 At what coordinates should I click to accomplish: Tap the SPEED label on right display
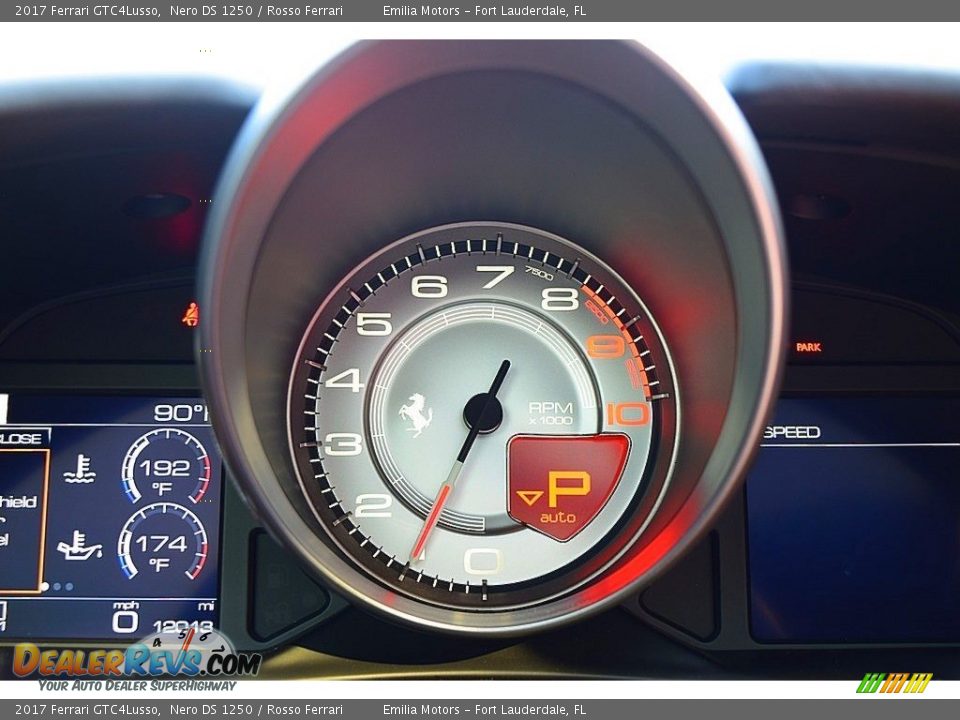point(792,432)
